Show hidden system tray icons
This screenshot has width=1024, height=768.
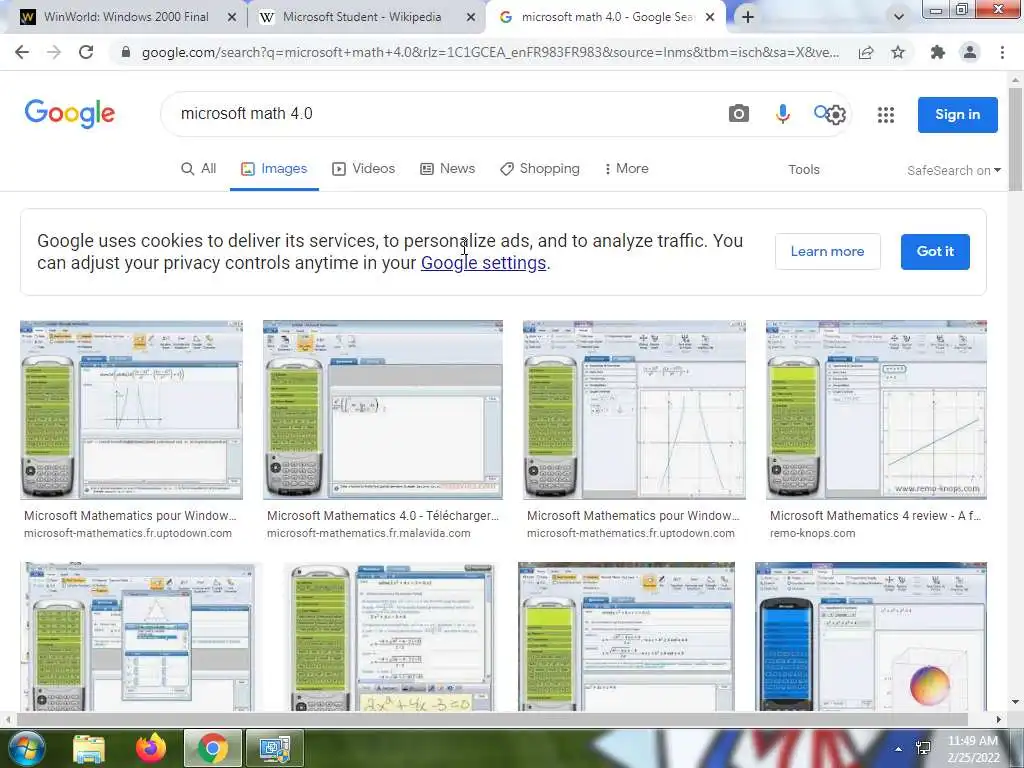coord(899,749)
